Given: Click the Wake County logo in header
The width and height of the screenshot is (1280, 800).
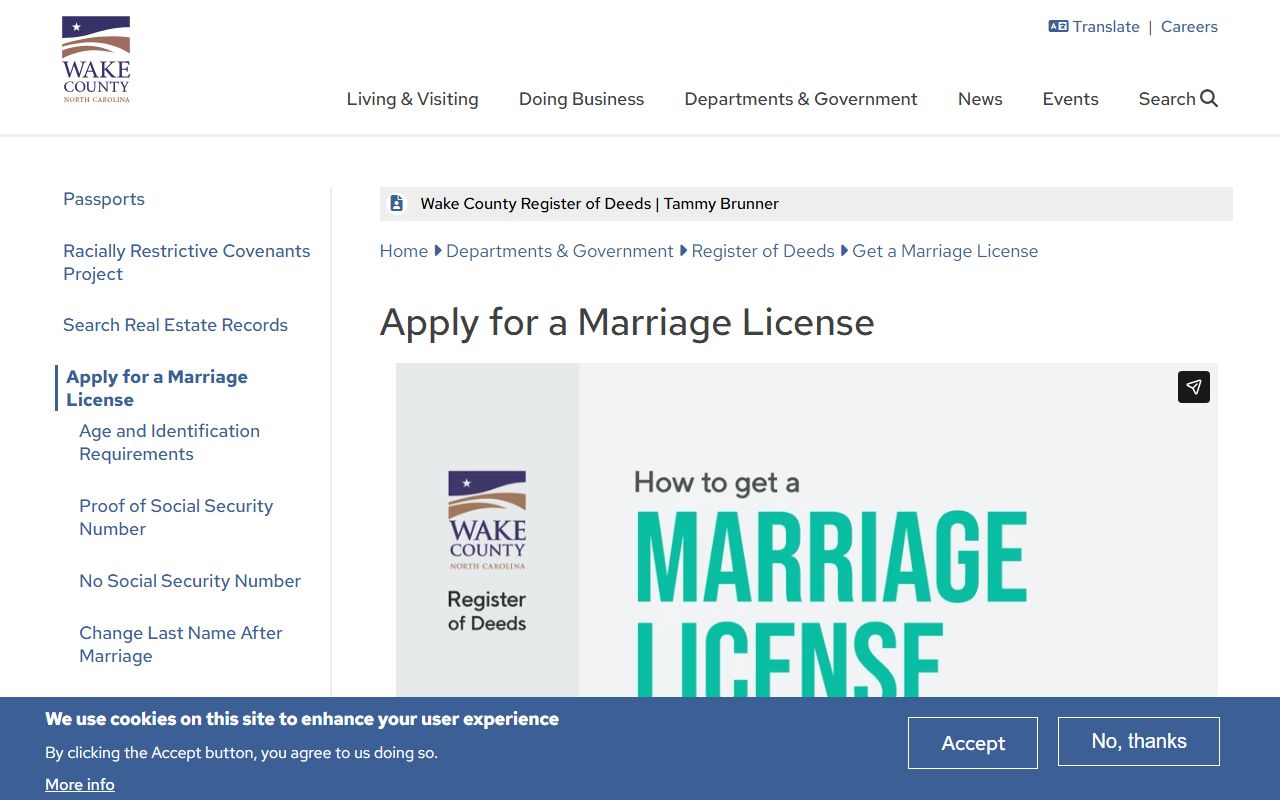Looking at the screenshot, I should pyautogui.click(x=96, y=60).
